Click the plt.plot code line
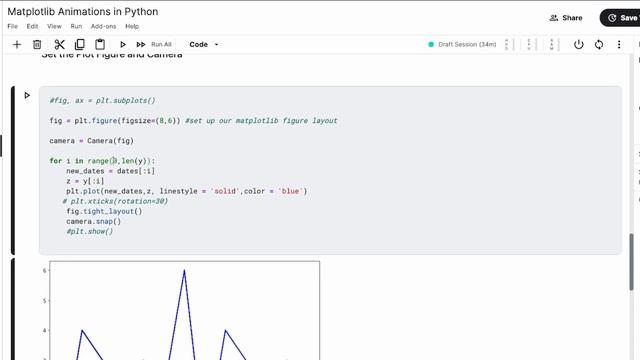The width and height of the screenshot is (640, 360). [187, 191]
